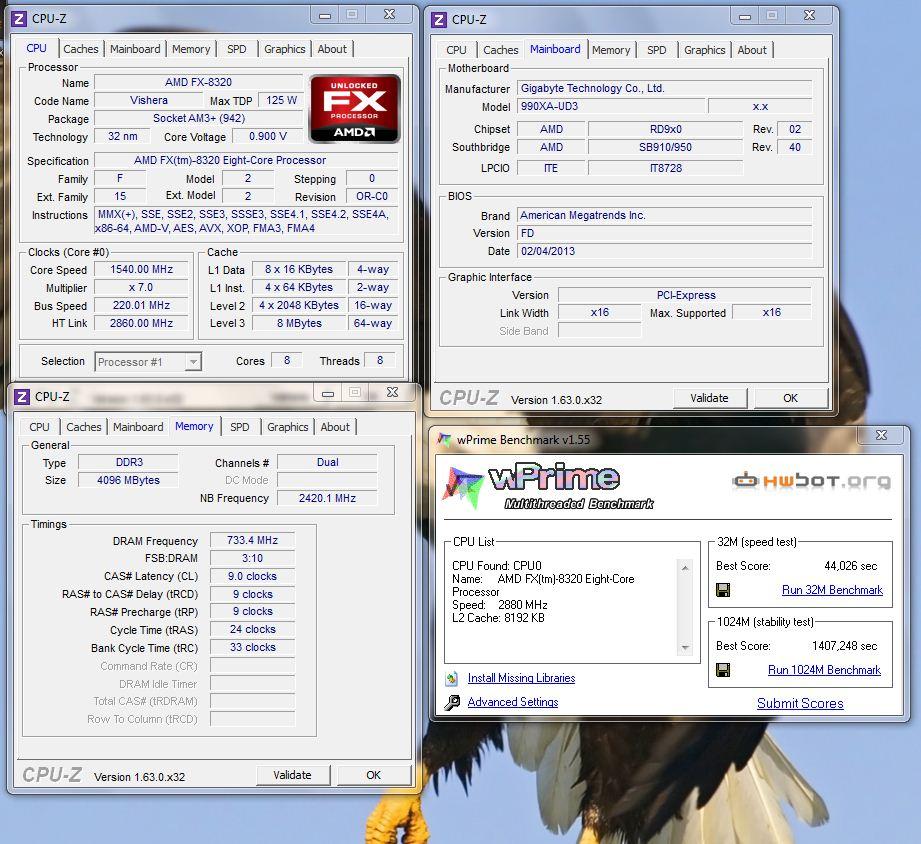921x844 pixels.
Task: Click the BIOS date 02/04/2013 field
Action: pyautogui.click(x=664, y=251)
